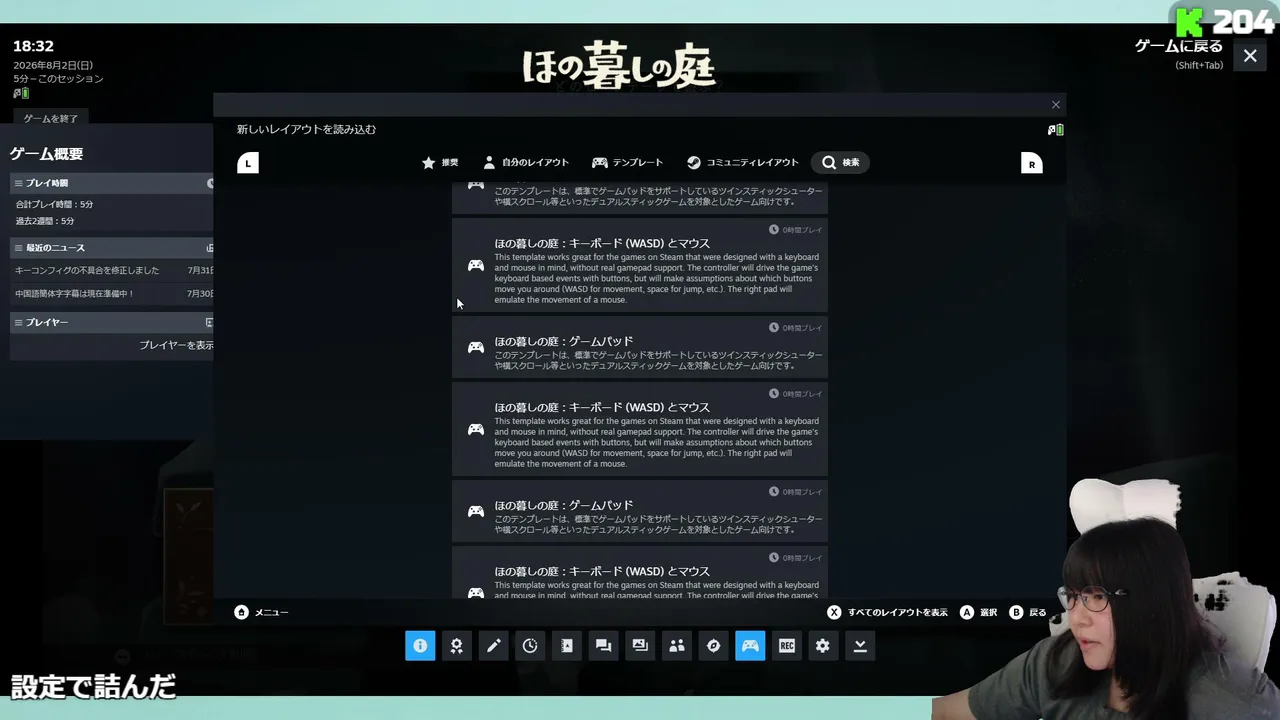The width and height of the screenshot is (1280, 720).
Task: Open the friends list people icon
Action: pyautogui.click(x=677, y=646)
